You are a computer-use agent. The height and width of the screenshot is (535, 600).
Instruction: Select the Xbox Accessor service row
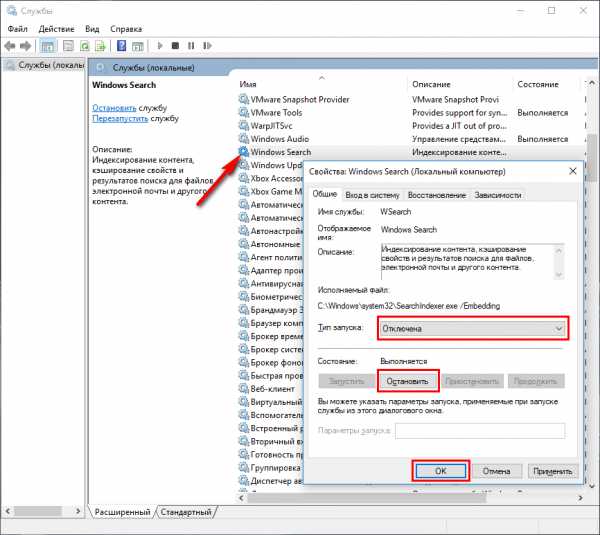pos(271,178)
